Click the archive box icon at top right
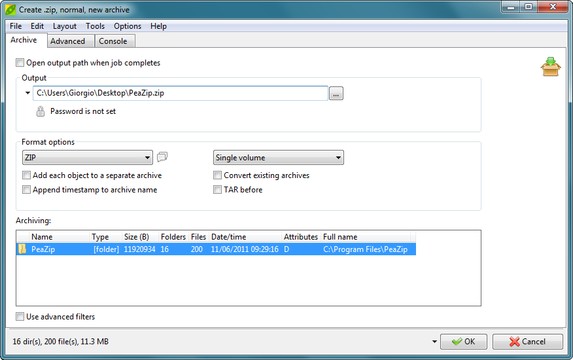Screen dimensions: 573x360 pyautogui.click(x=551, y=67)
